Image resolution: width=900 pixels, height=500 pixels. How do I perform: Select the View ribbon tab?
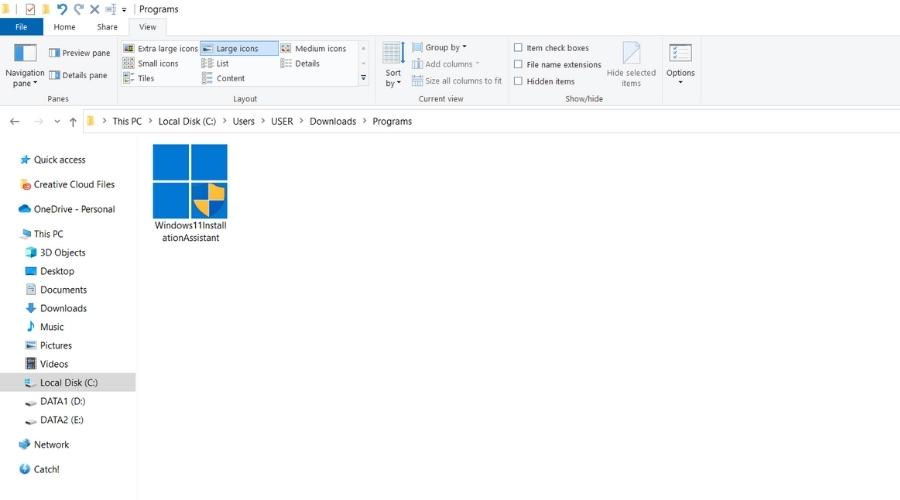coord(148,27)
